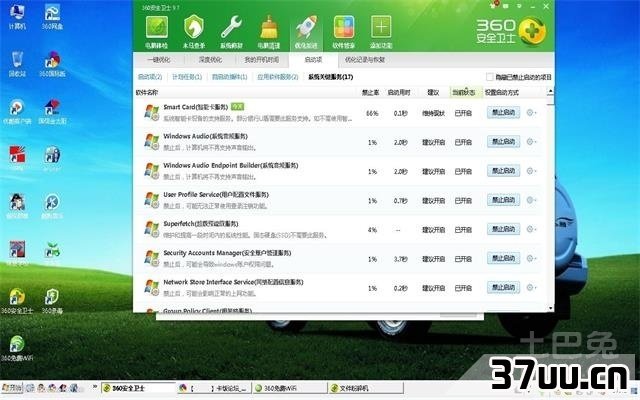640x400 pixels.
Task: Open gear dropdown for User Profile Service
Action: coord(531,200)
